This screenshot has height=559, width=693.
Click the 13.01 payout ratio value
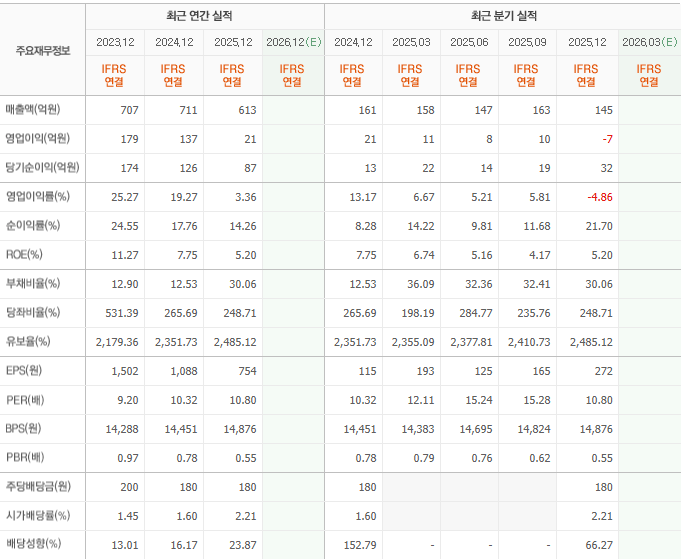[125, 545]
